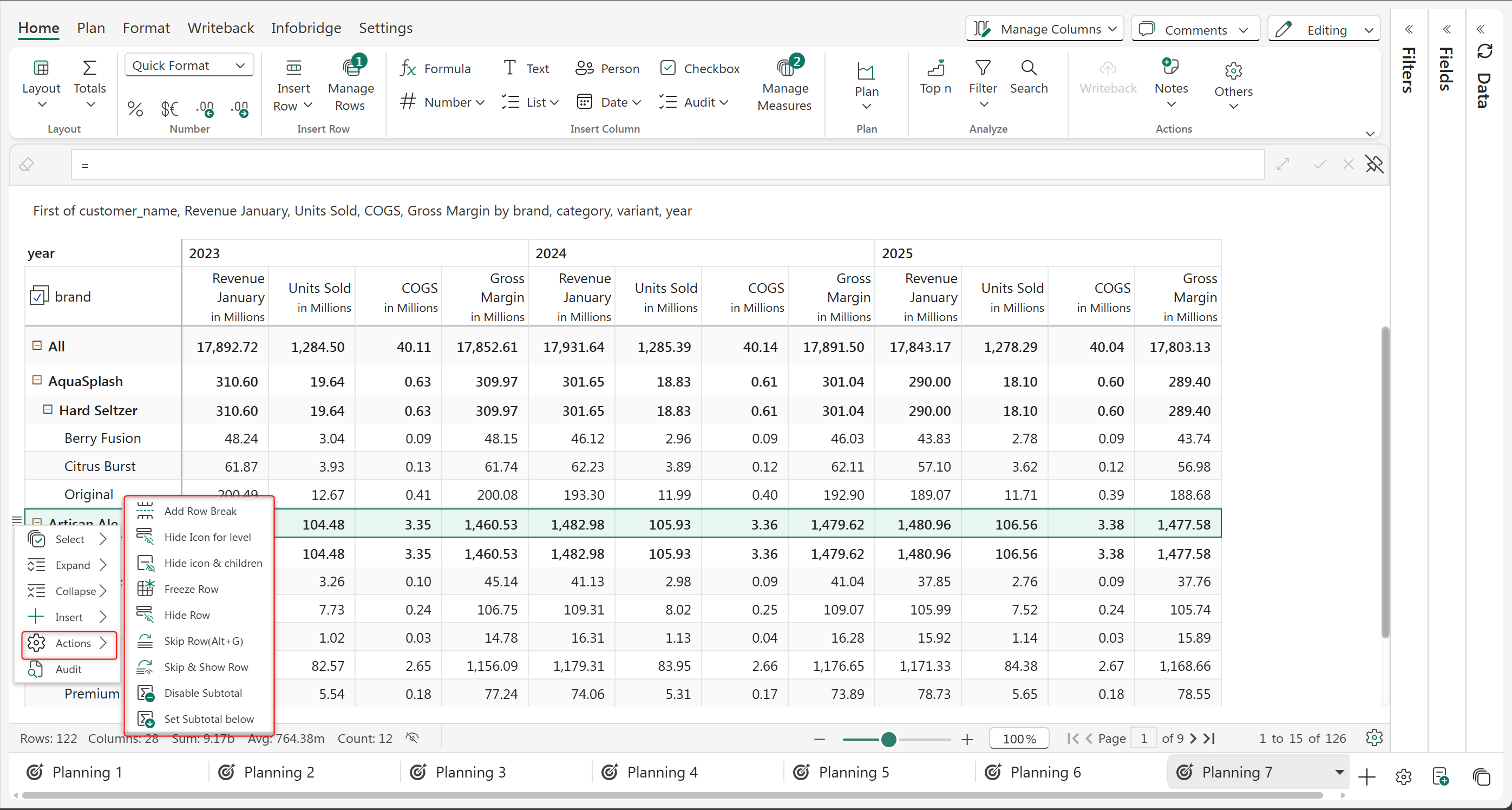Click Freeze Row in context menu
The width and height of the screenshot is (1512, 810).
pos(191,589)
